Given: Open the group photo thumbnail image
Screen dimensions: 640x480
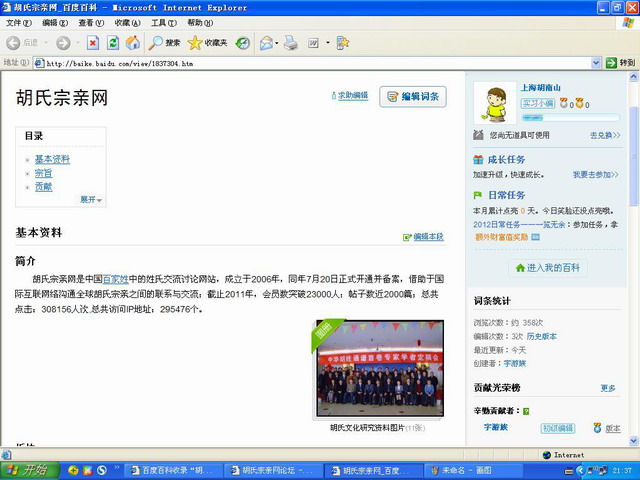Looking at the screenshot, I should 380,369.
